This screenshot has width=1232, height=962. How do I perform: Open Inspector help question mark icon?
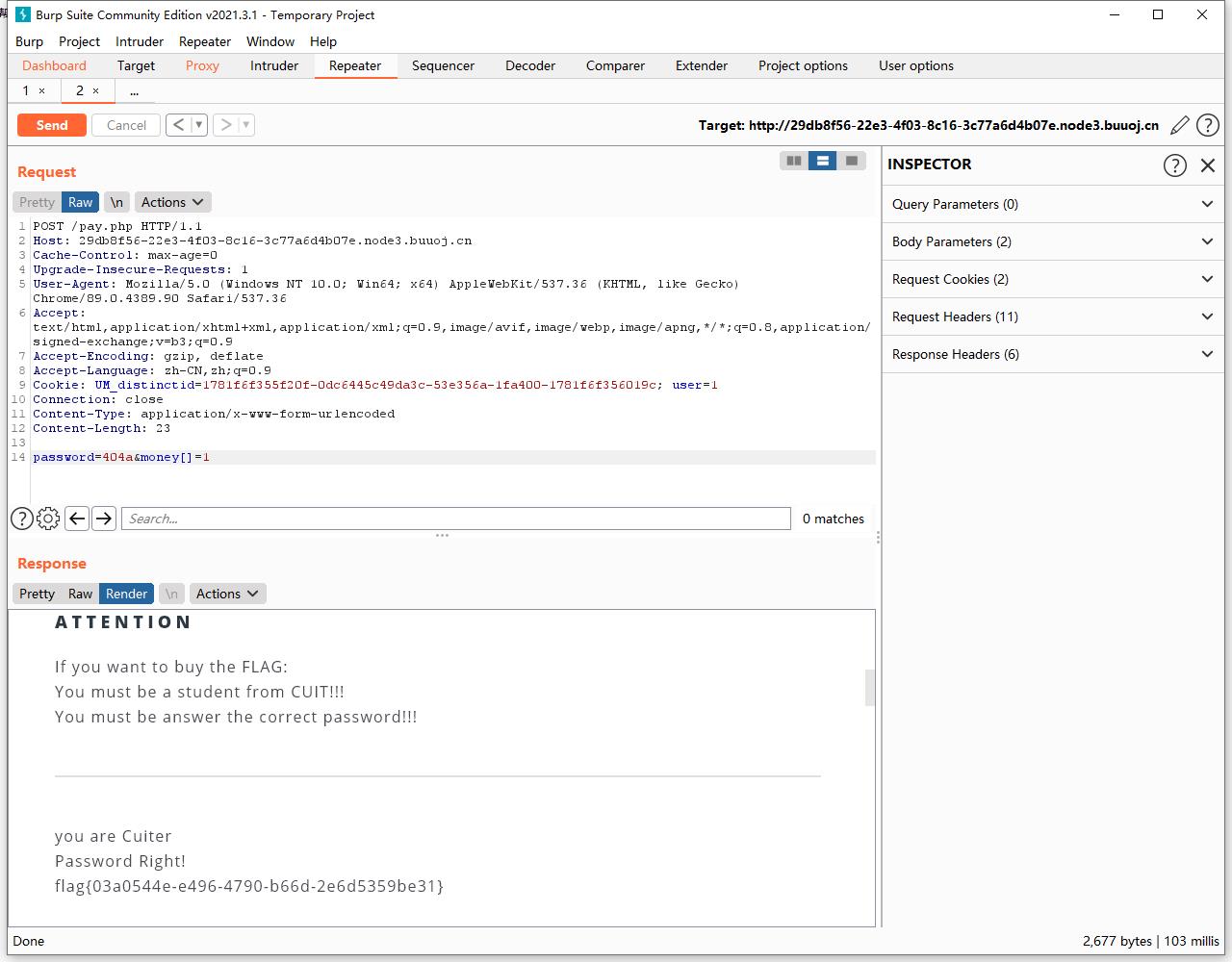(x=1175, y=165)
